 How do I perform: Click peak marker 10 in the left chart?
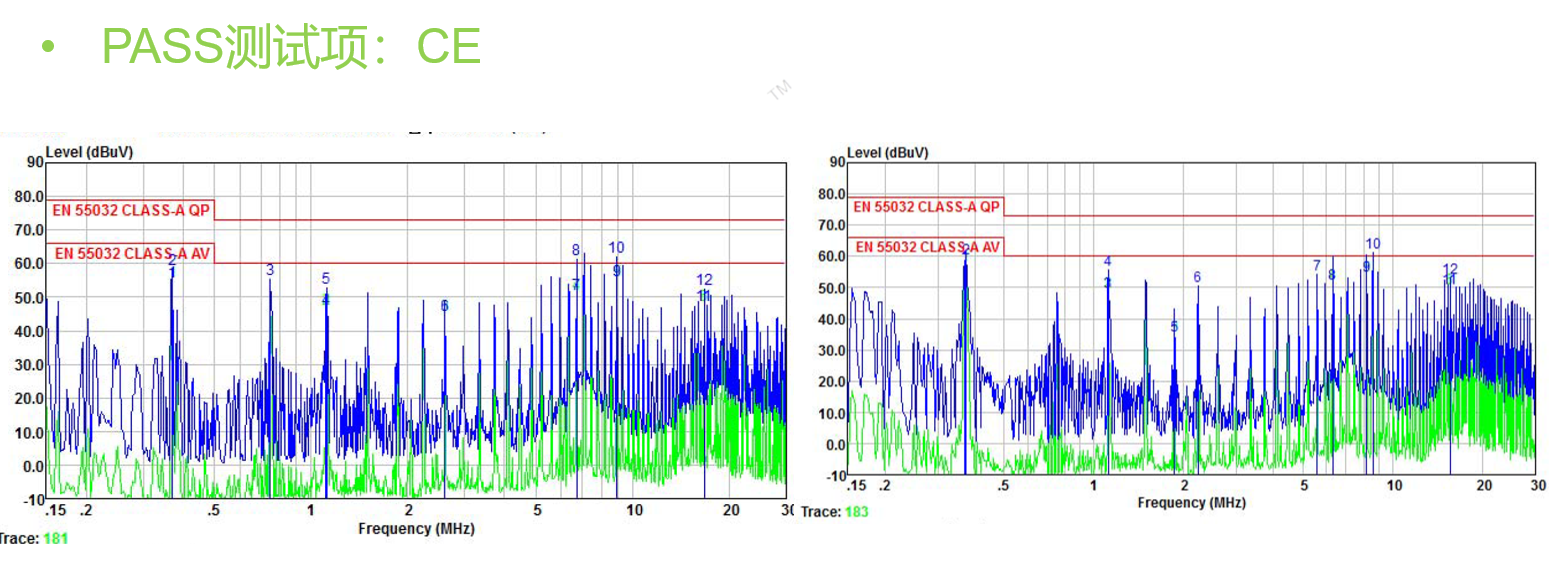tap(616, 248)
